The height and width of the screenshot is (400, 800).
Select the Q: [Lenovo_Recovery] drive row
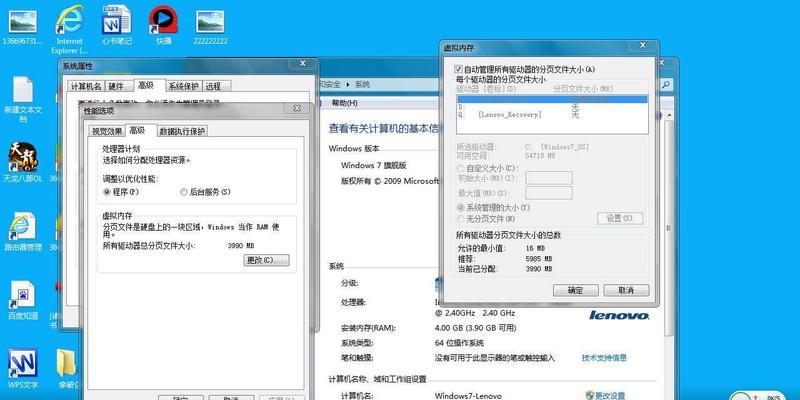tap(553, 115)
